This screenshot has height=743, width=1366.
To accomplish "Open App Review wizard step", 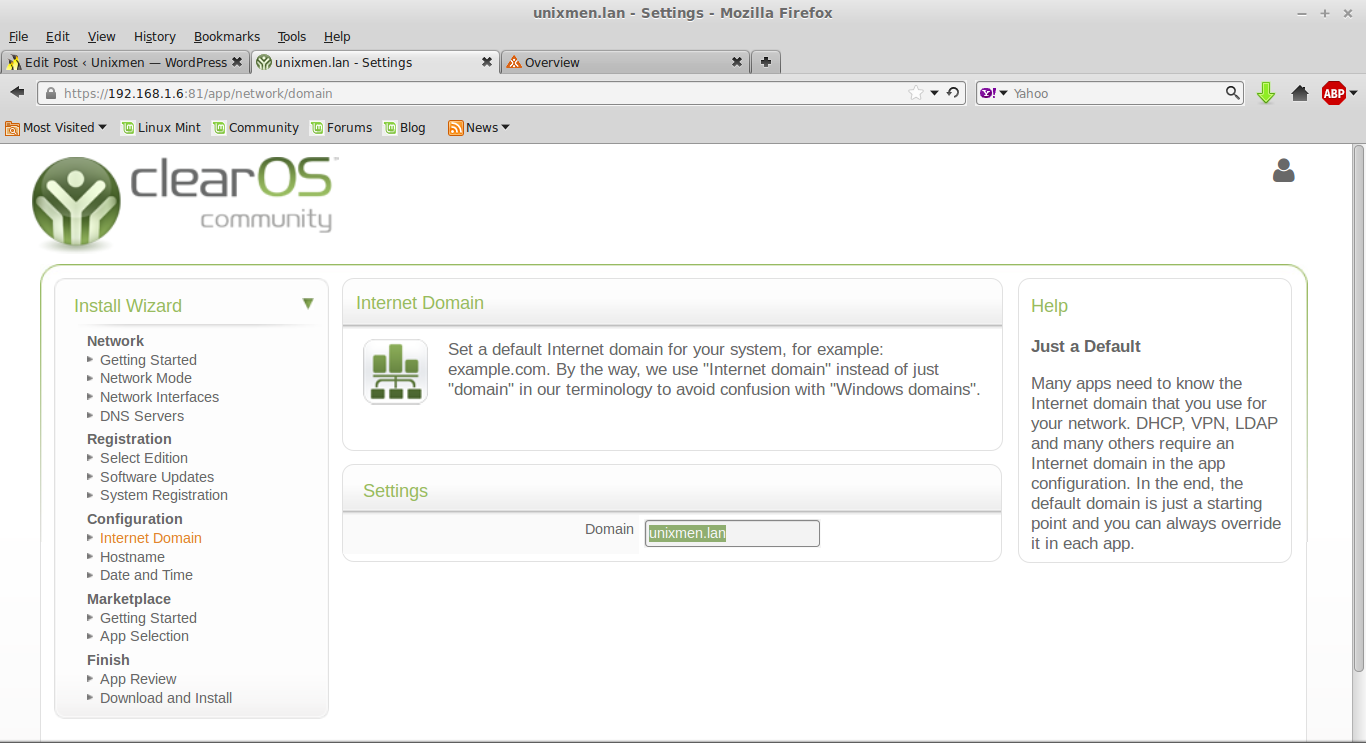I will coord(138,679).
